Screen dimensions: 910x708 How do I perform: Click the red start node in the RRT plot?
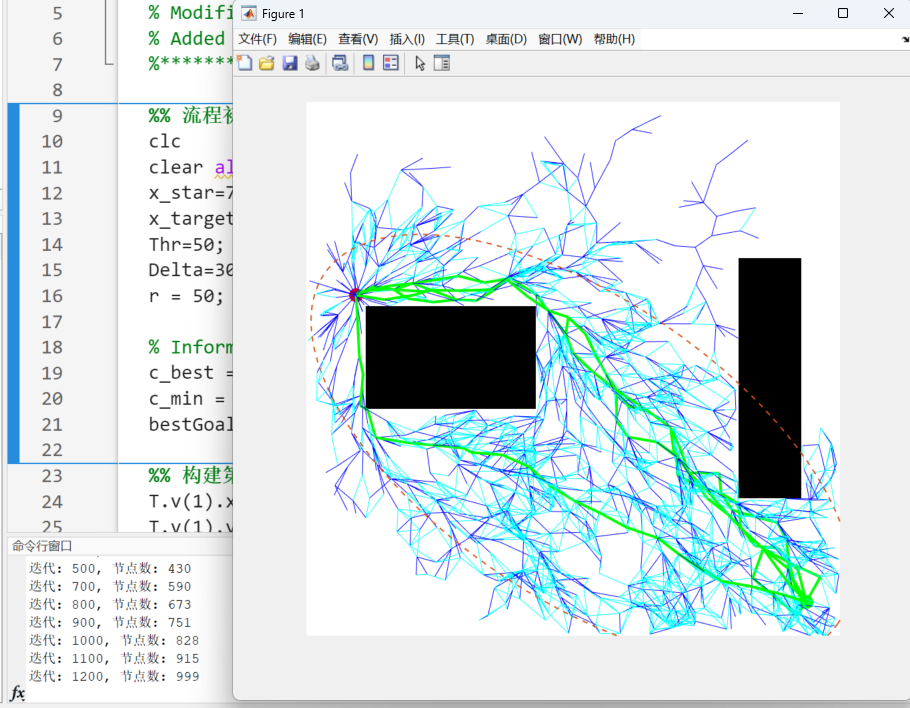point(355,293)
